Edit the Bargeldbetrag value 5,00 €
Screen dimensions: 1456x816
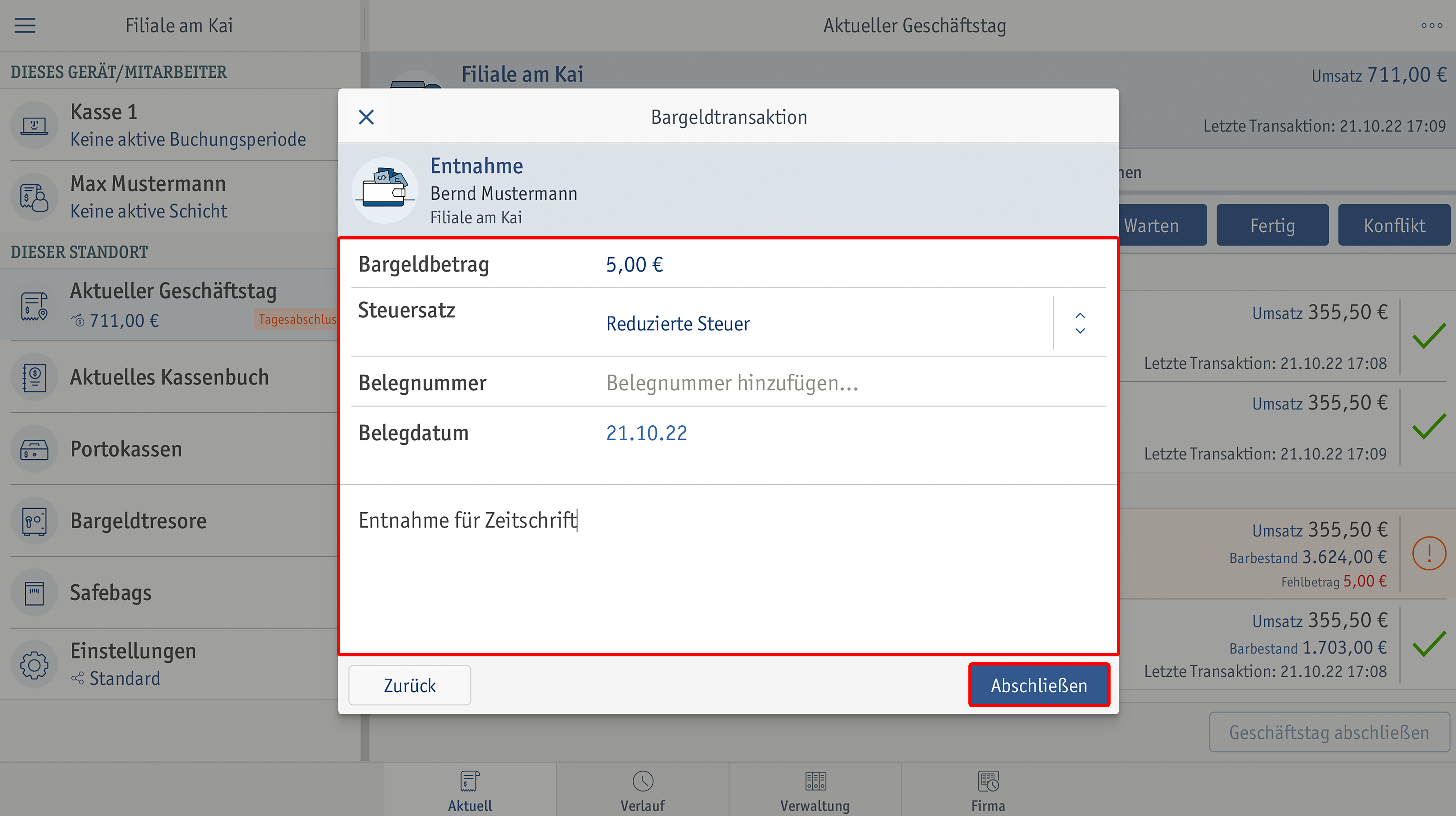click(x=634, y=265)
